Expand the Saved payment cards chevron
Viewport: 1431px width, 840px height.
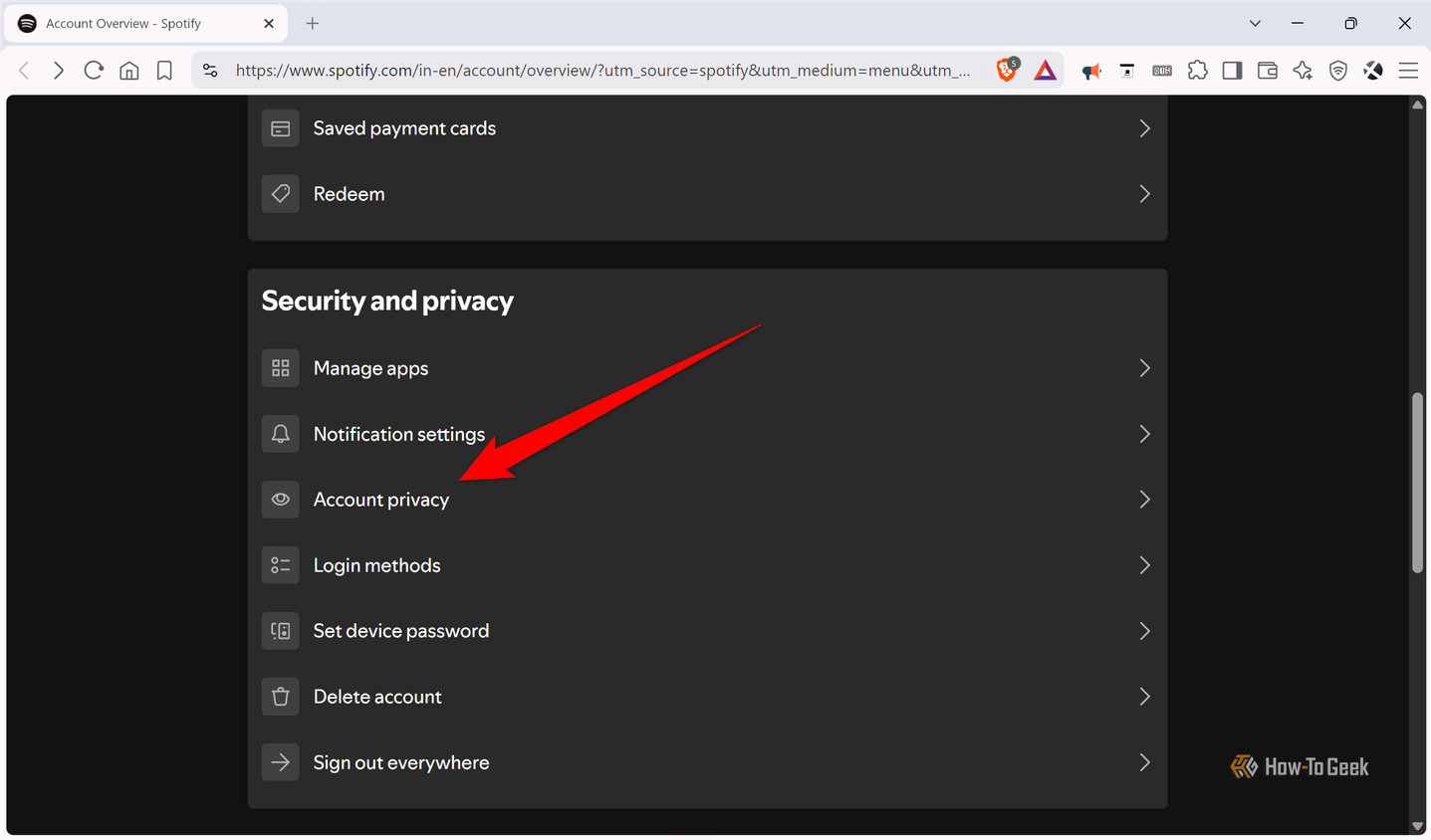tap(1144, 128)
